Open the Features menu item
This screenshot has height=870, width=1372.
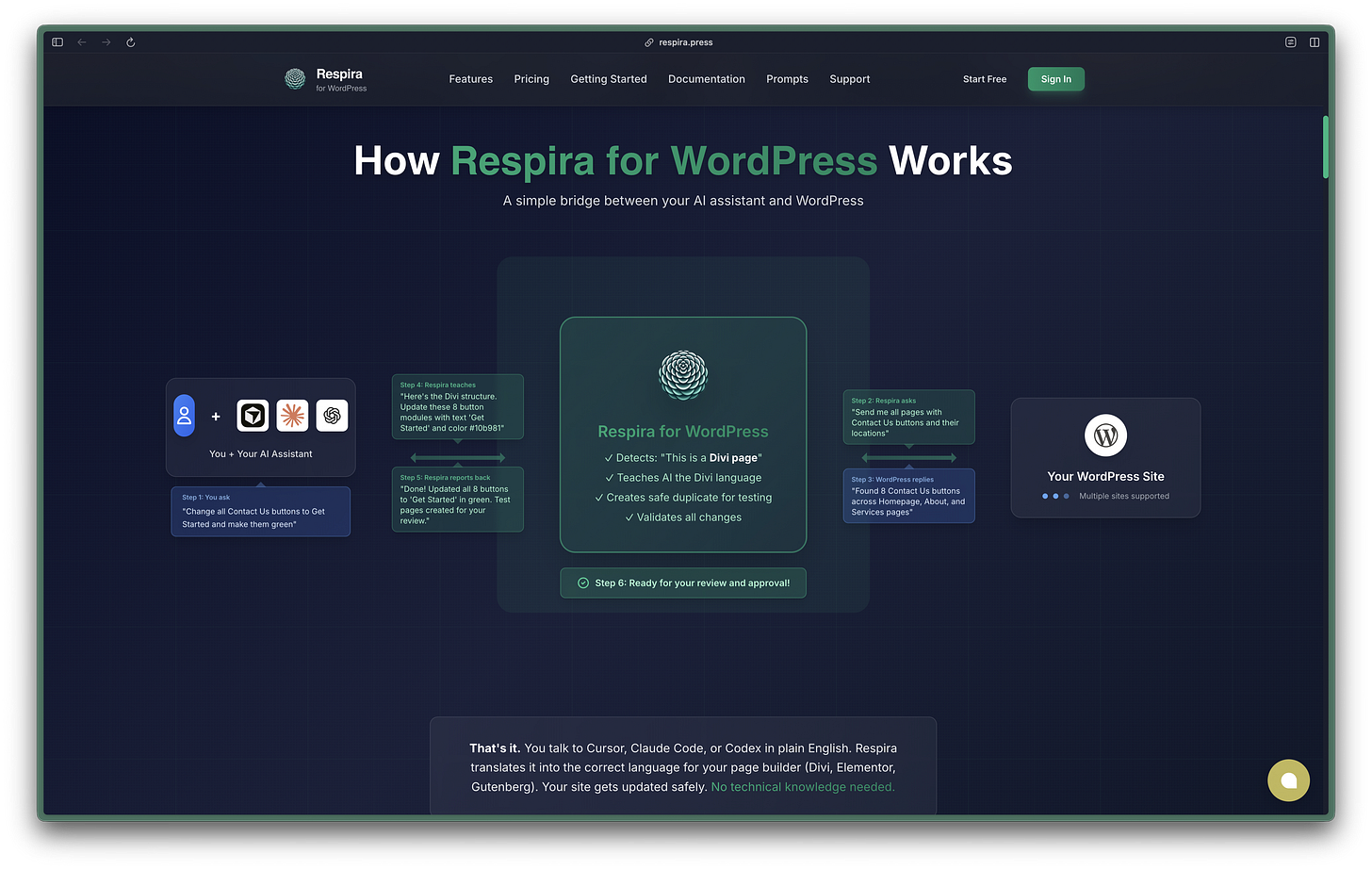coord(471,79)
